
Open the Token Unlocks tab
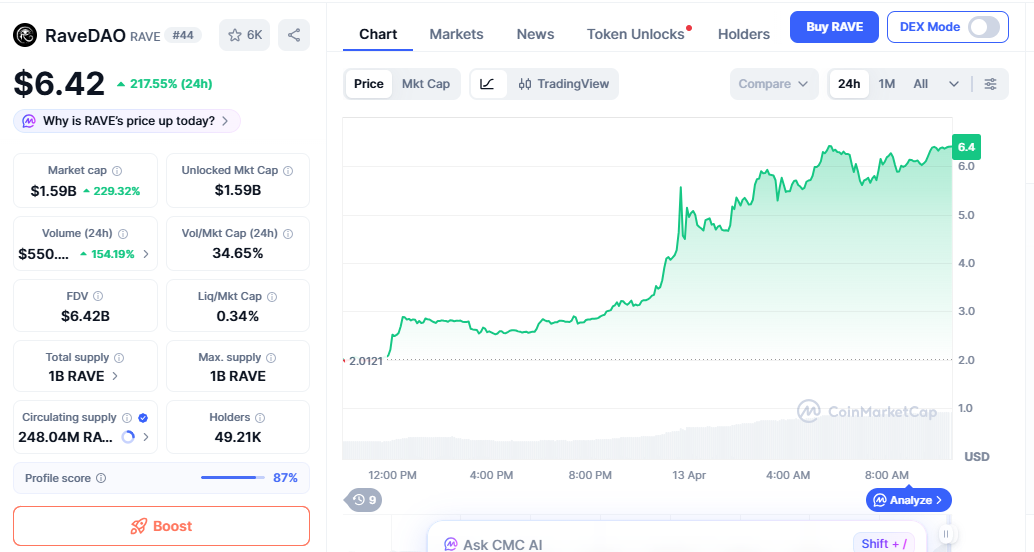(x=636, y=34)
